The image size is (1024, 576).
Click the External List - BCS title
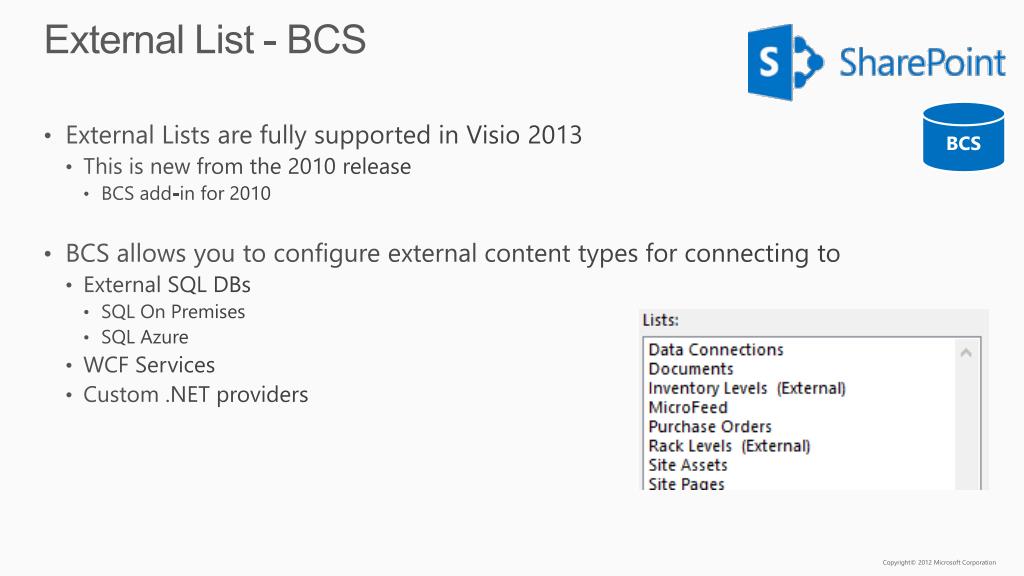[205, 39]
